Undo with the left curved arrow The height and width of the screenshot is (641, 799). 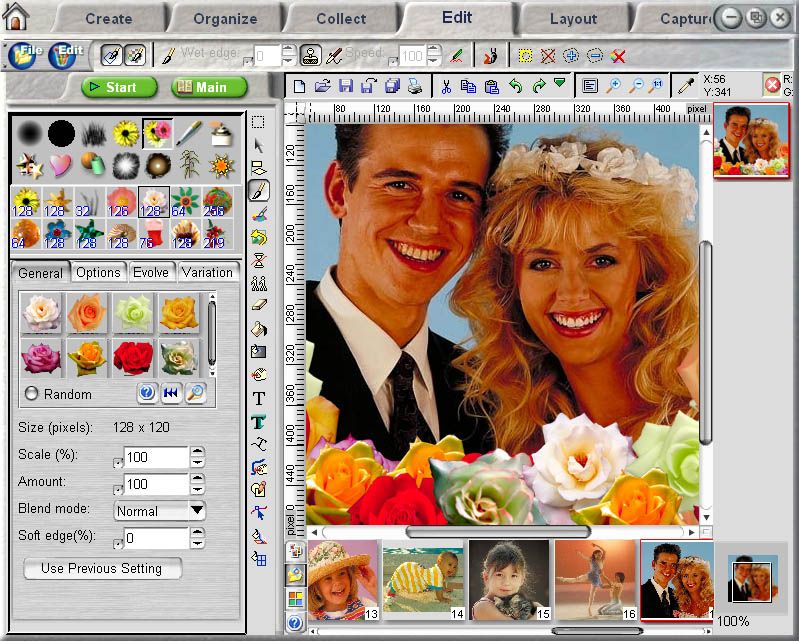click(515, 86)
